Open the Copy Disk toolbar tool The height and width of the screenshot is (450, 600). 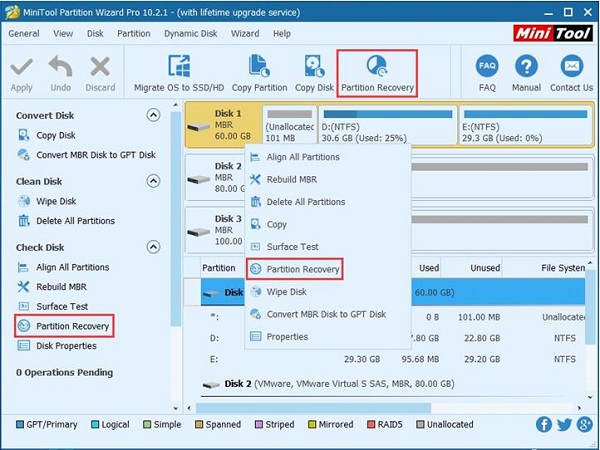[314, 75]
